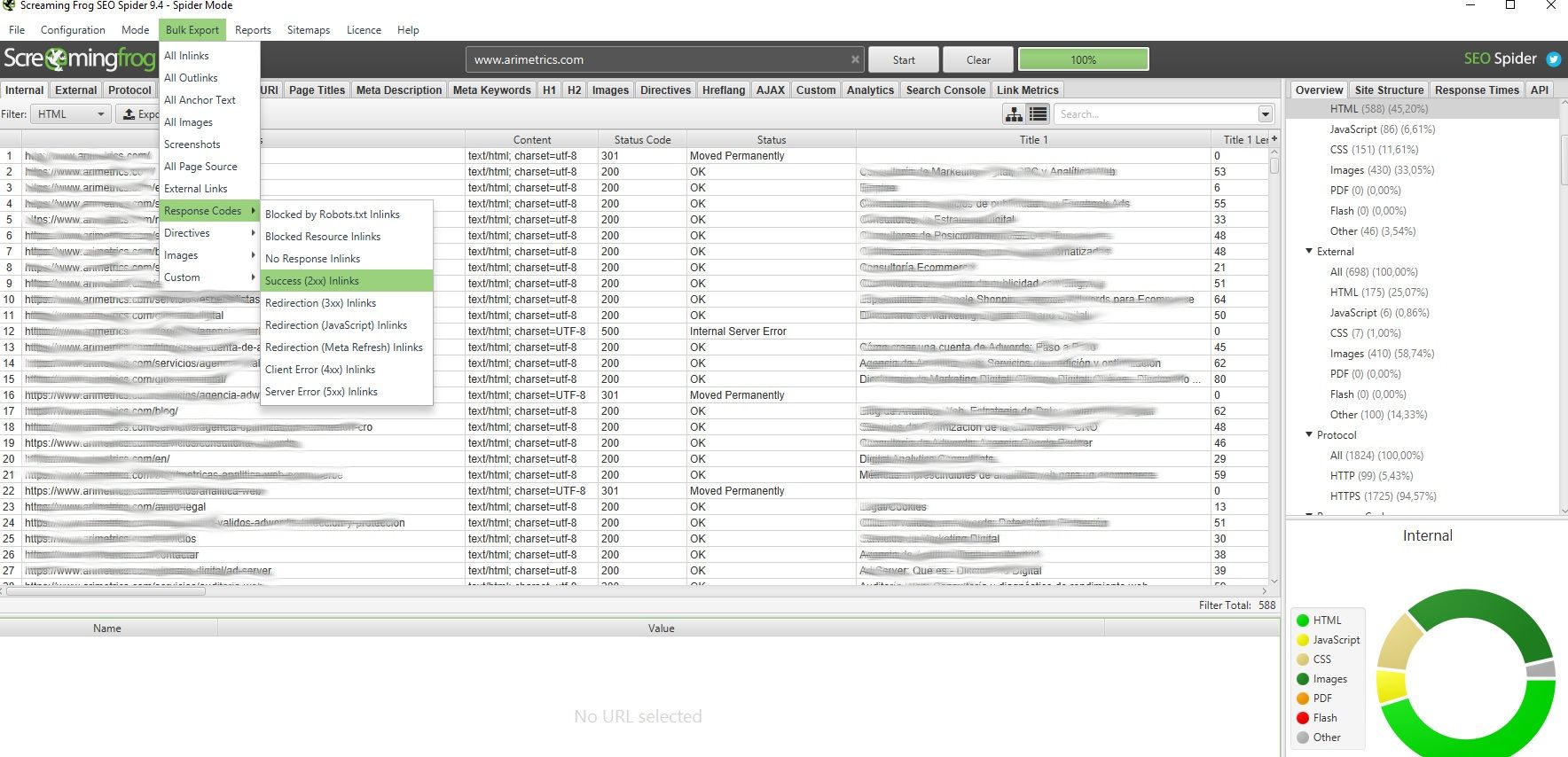
Task: Collapse the External tree section
Action: (x=1309, y=251)
